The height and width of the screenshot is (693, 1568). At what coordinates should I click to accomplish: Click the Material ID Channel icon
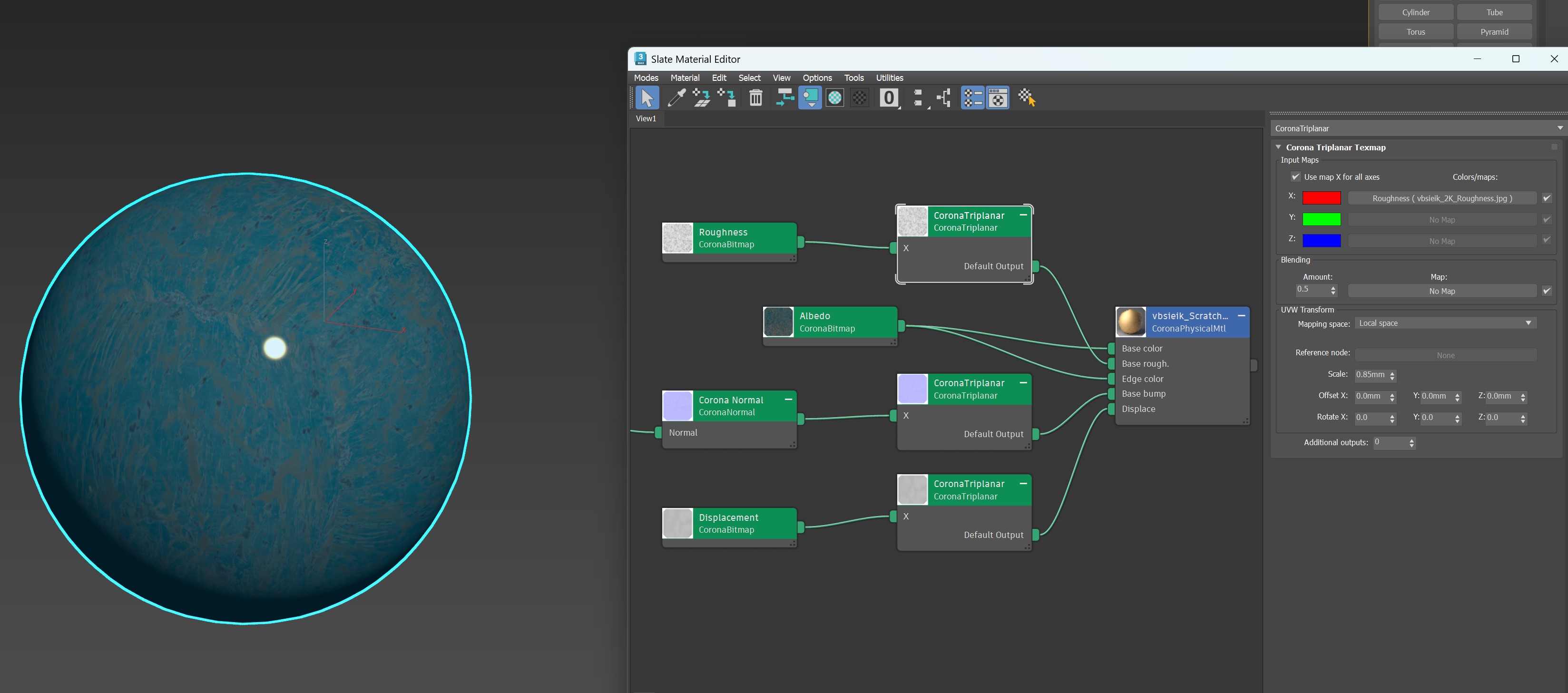click(x=889, y=98)
